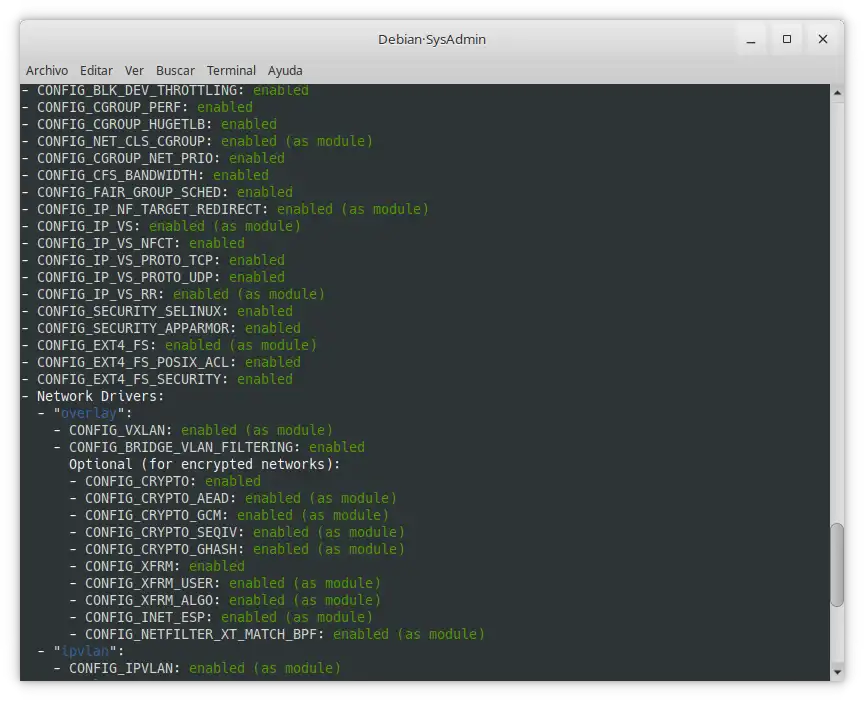This screenshot has width=864, height=701.
Task: Click the blue "ipvlan" driver name
Action: pos(85,651)
